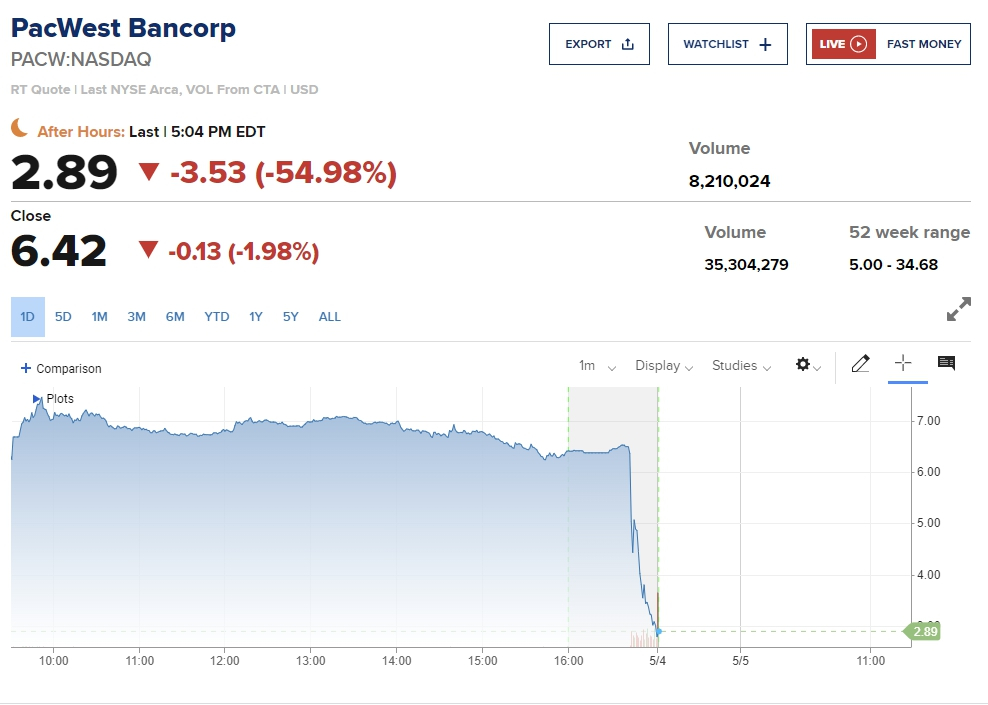
Task: Select the 1Y range tab
Action: [x=256, y=317]
